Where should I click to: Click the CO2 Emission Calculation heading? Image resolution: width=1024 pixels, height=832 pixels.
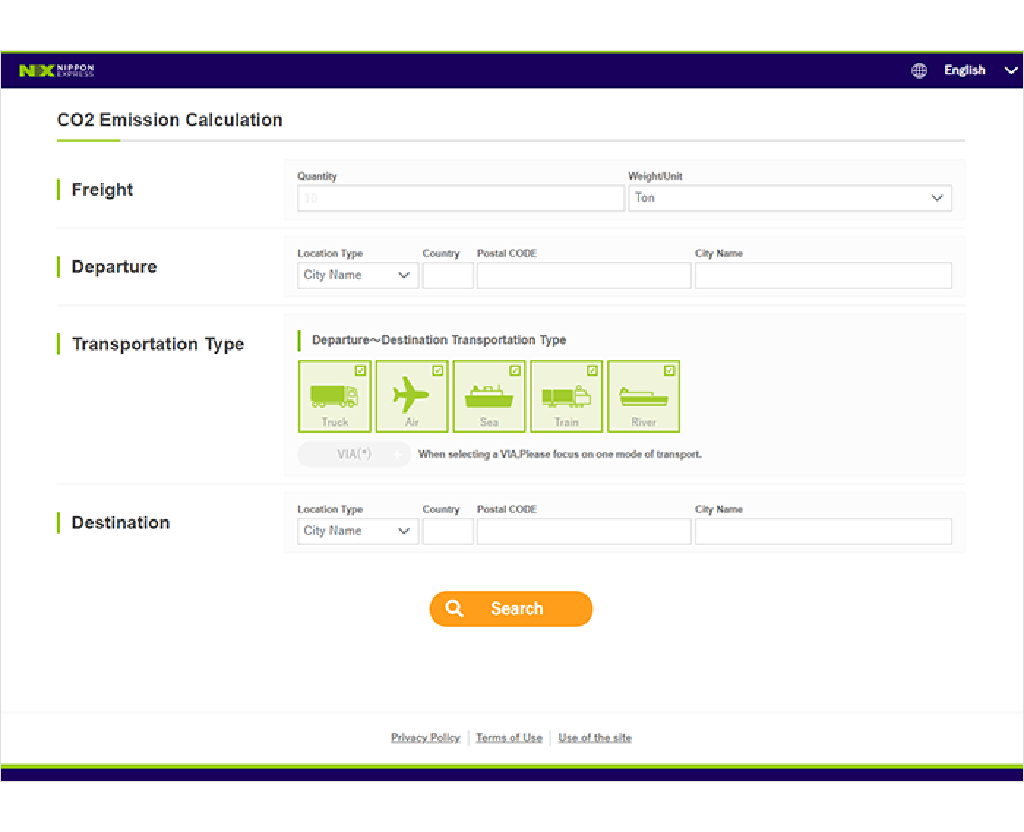pyautogui.click(x=170, y=120)
